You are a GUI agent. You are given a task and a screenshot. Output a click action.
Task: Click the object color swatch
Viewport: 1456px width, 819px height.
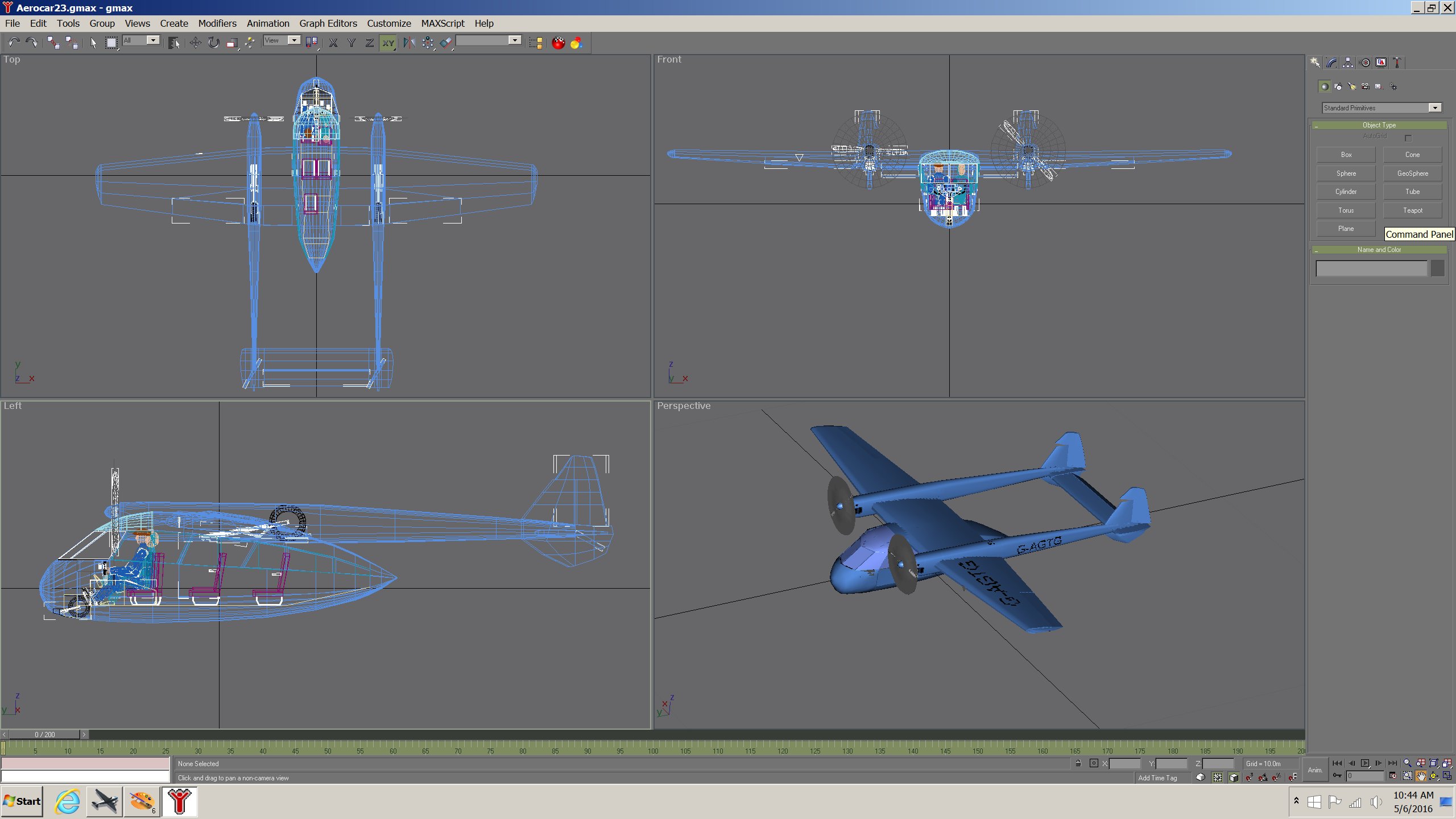pos(1437,268)
